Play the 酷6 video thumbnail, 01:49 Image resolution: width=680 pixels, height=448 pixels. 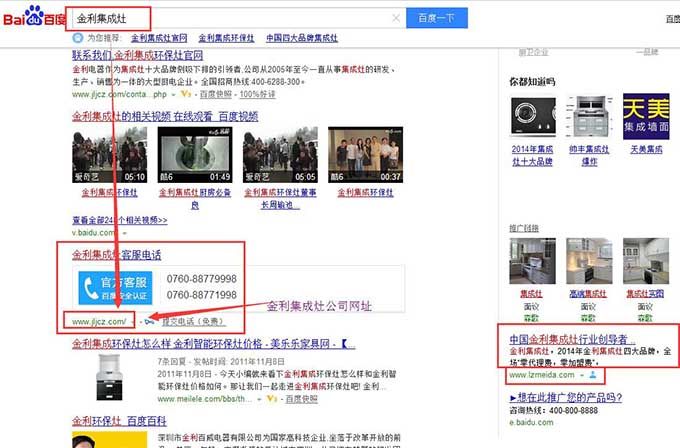click(195, 155)
